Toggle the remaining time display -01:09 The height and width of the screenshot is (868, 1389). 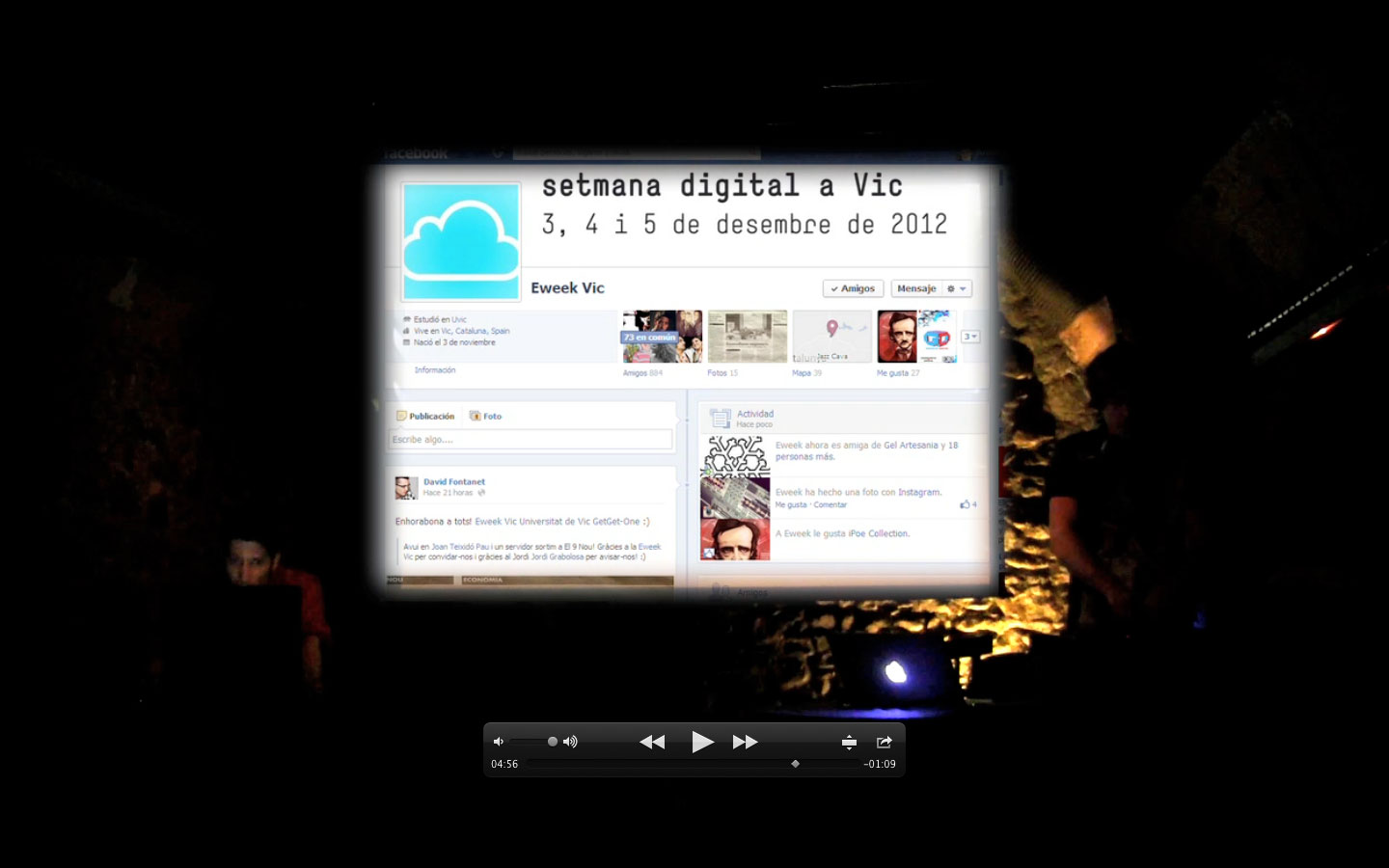point(879,764)
